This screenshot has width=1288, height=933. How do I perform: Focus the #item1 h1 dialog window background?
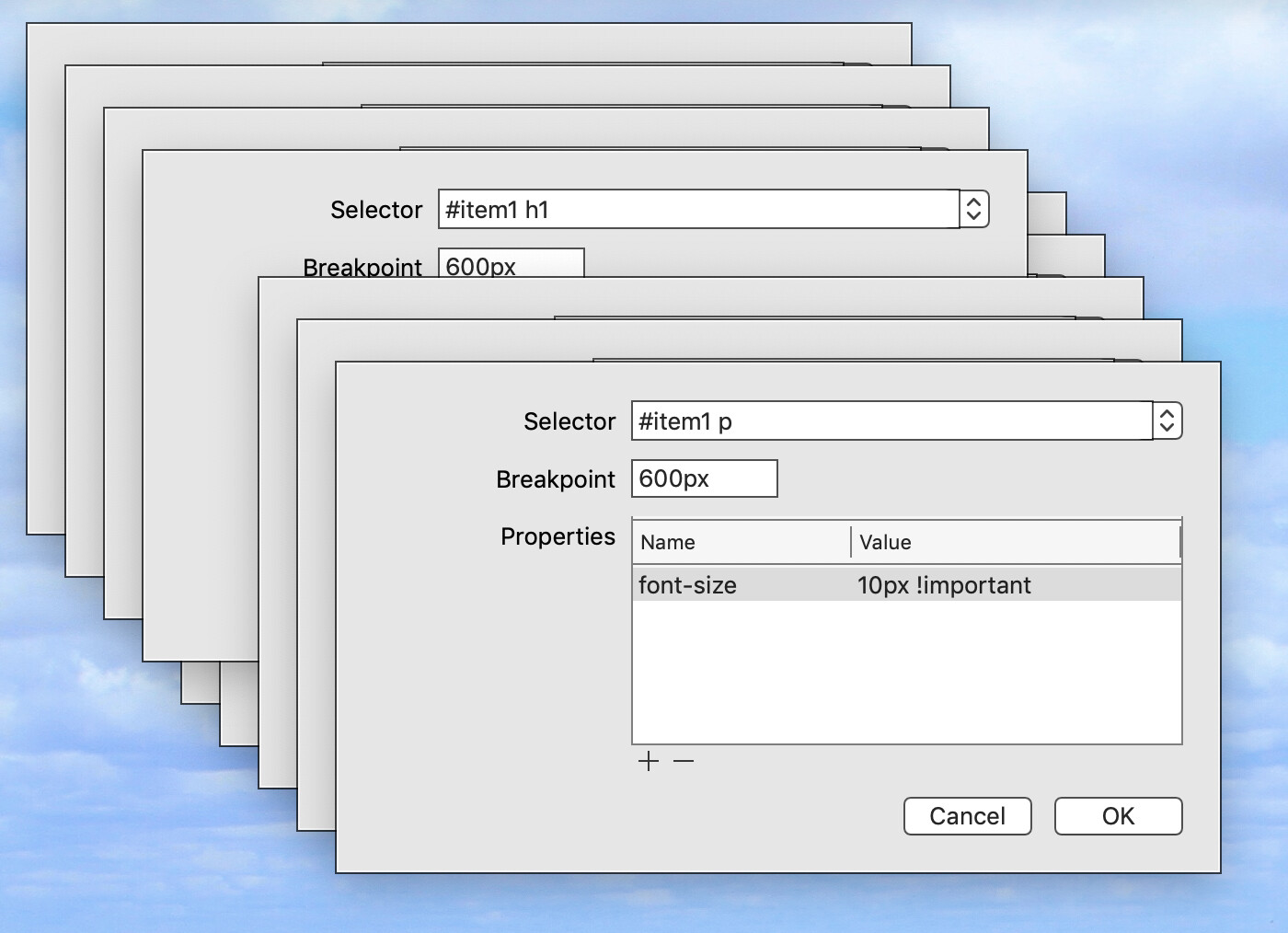tap(202, 460)
